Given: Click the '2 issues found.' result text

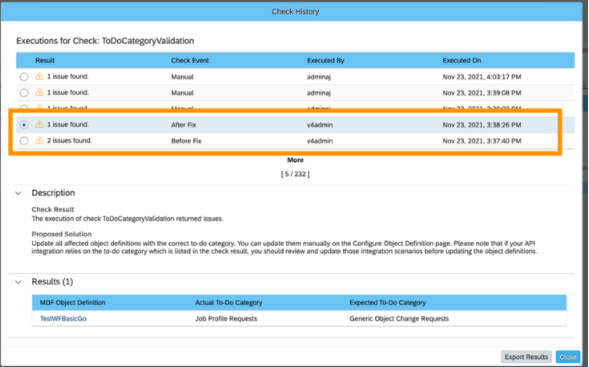Looking at the screenshot, I should pos(69,140).
